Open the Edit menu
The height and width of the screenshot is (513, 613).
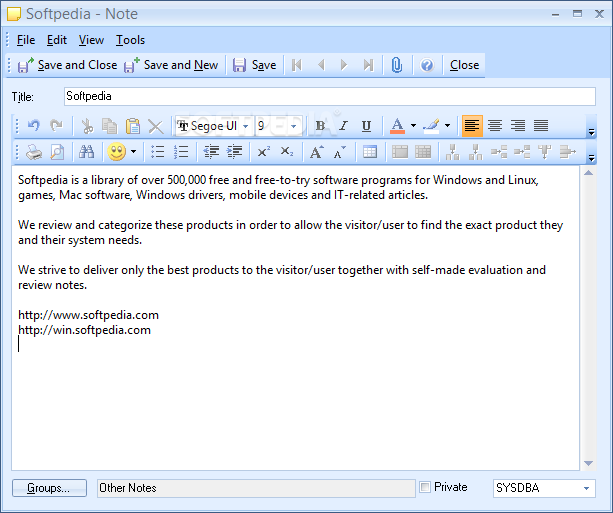[57, 40]
